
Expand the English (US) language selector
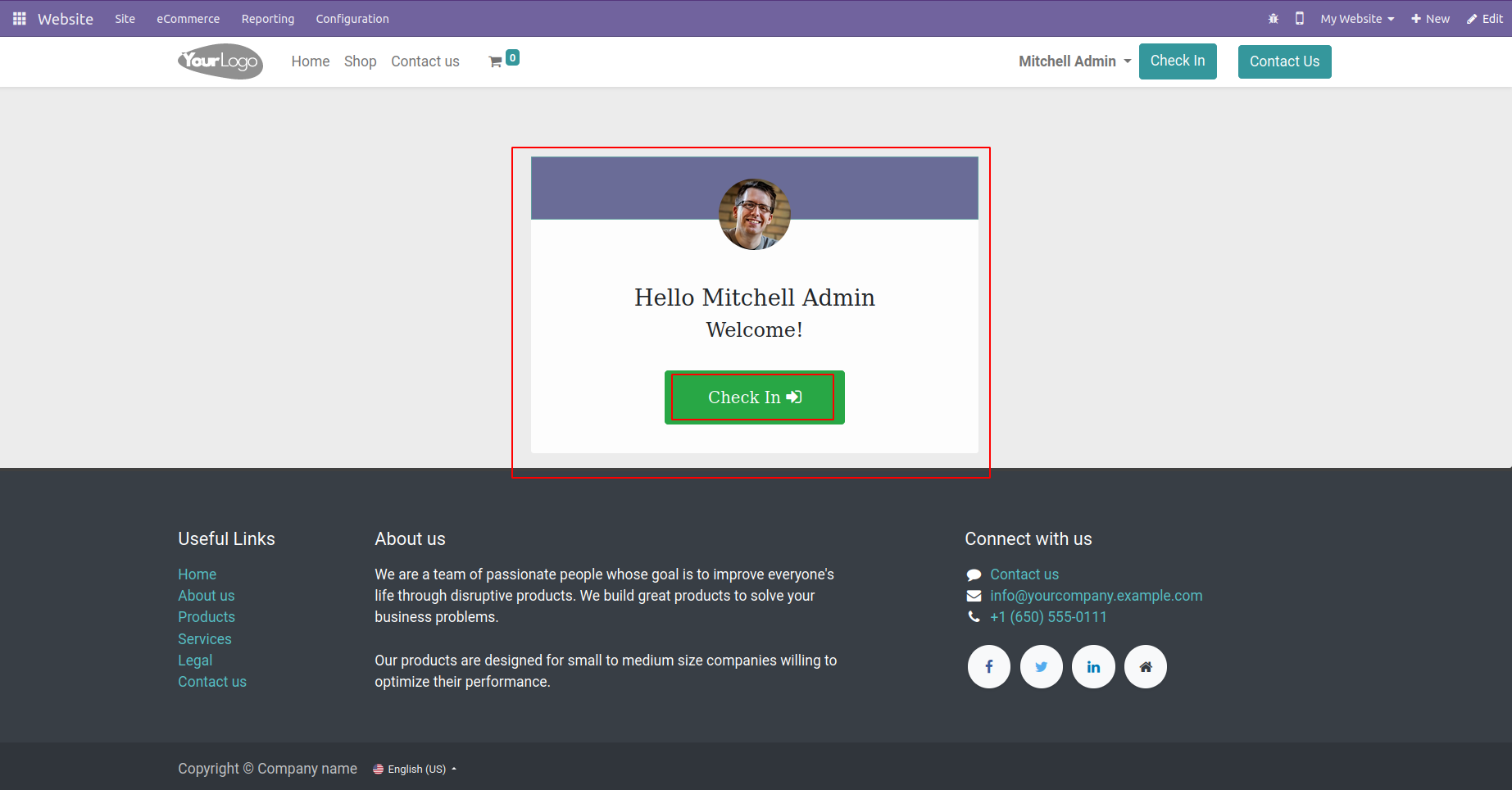click(415, 769)
